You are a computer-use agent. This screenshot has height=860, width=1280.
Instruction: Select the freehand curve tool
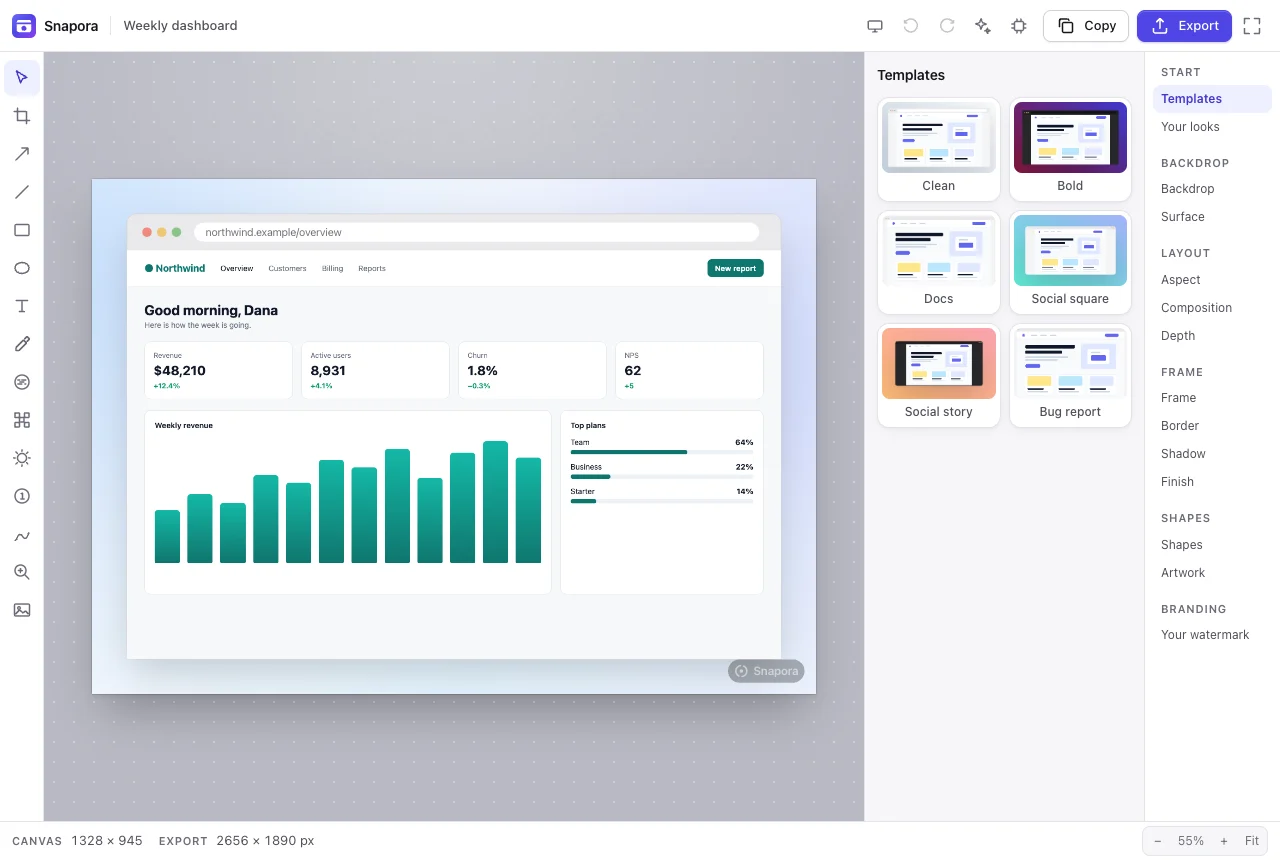coord(22,534)
